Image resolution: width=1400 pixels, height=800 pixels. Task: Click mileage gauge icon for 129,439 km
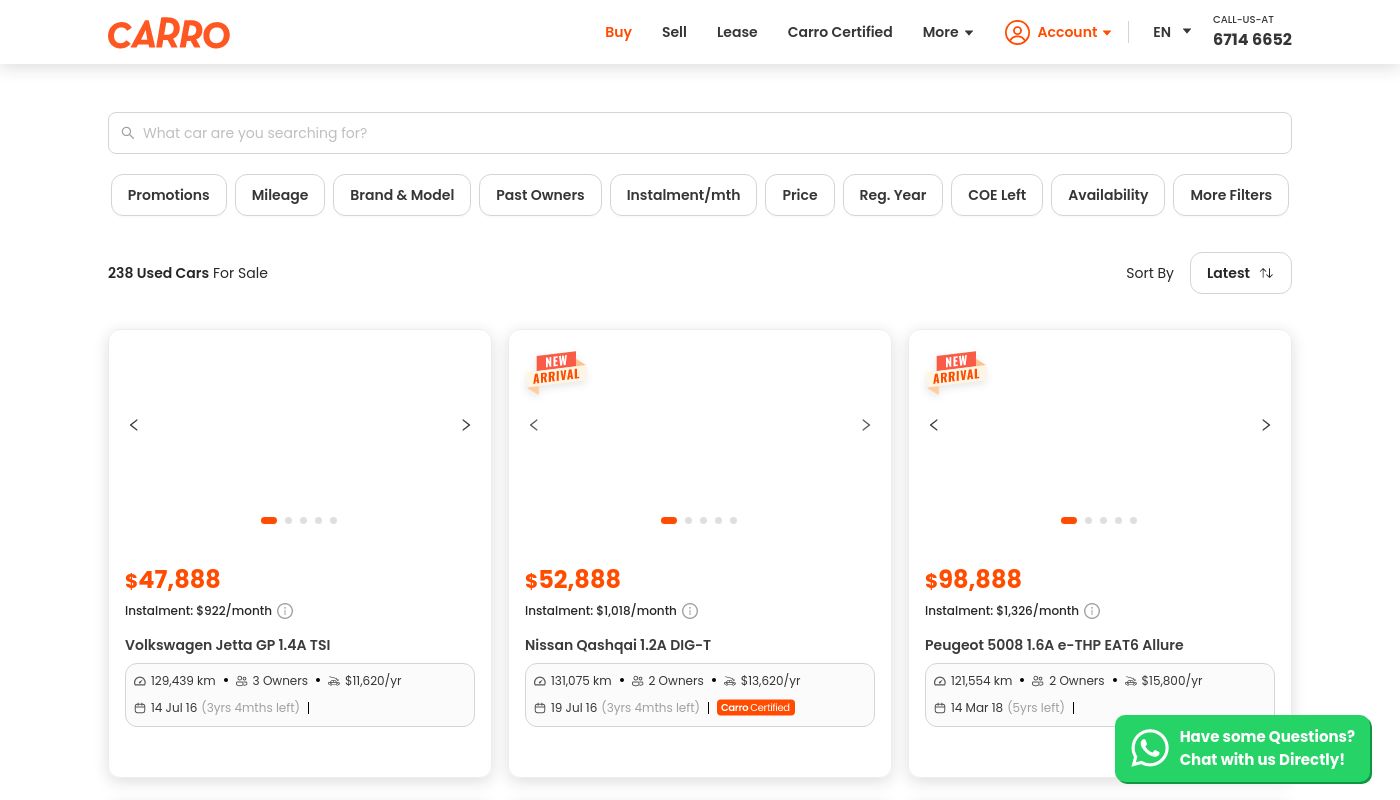(x=140, y=681)
